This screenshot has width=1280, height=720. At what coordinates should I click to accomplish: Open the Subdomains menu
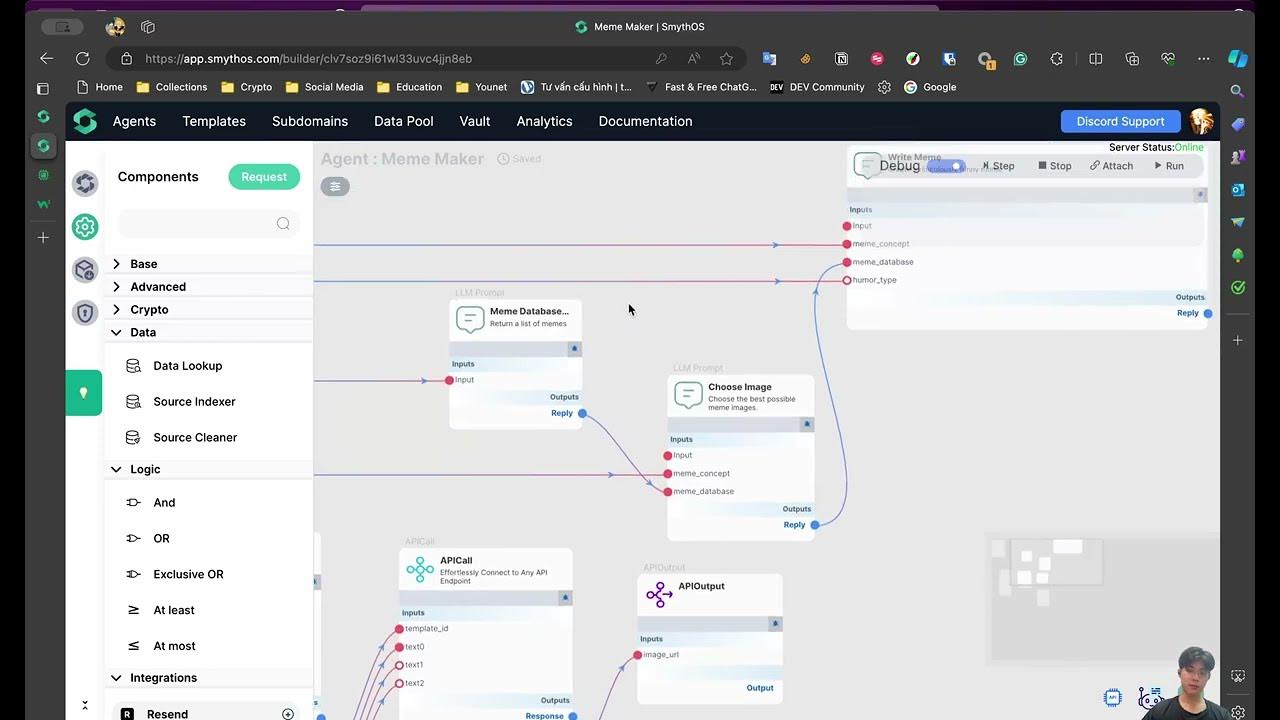pos(310,121)
